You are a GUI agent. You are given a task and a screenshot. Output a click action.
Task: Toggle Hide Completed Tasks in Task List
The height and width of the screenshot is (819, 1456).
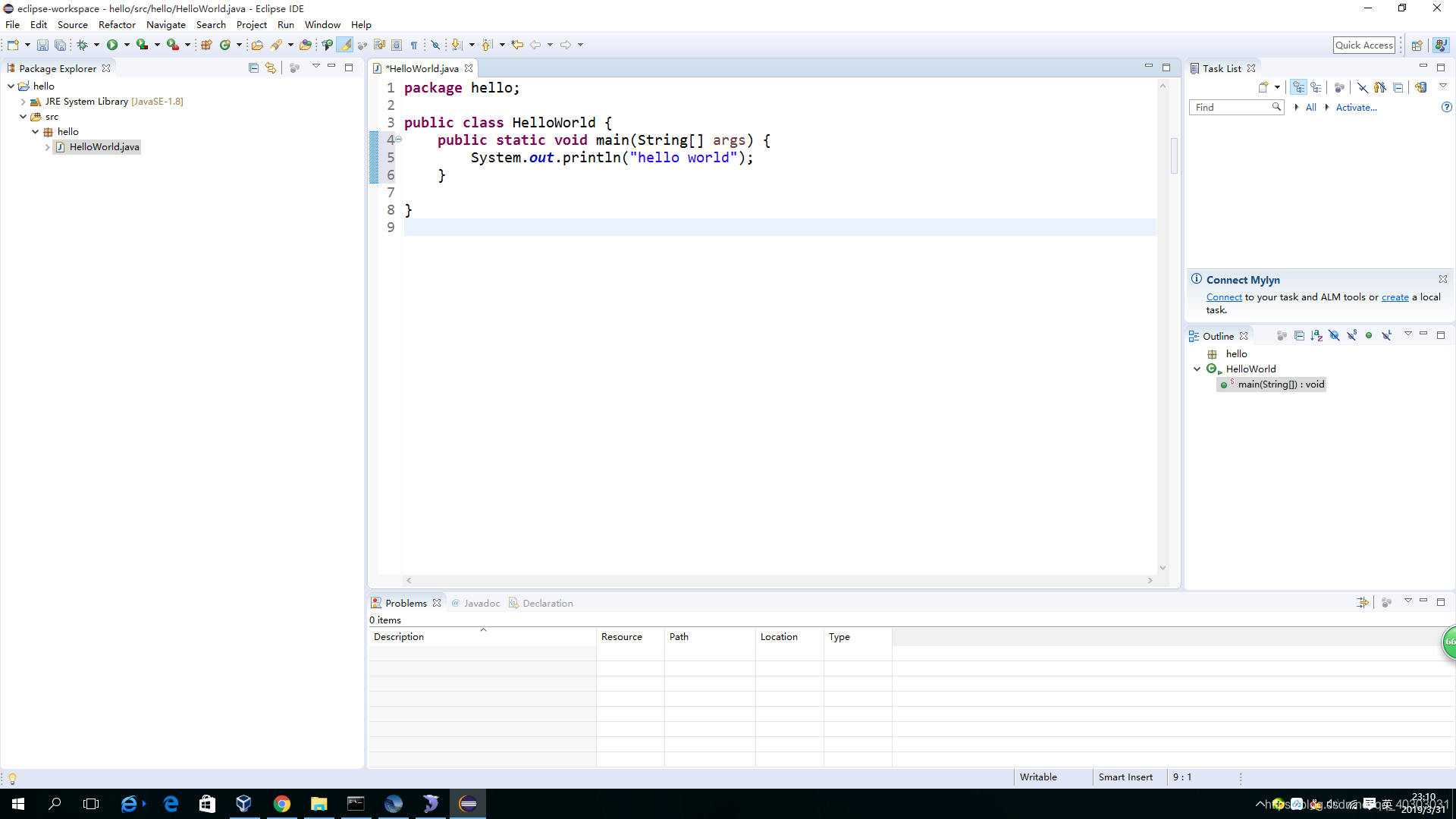point(1363,88)
